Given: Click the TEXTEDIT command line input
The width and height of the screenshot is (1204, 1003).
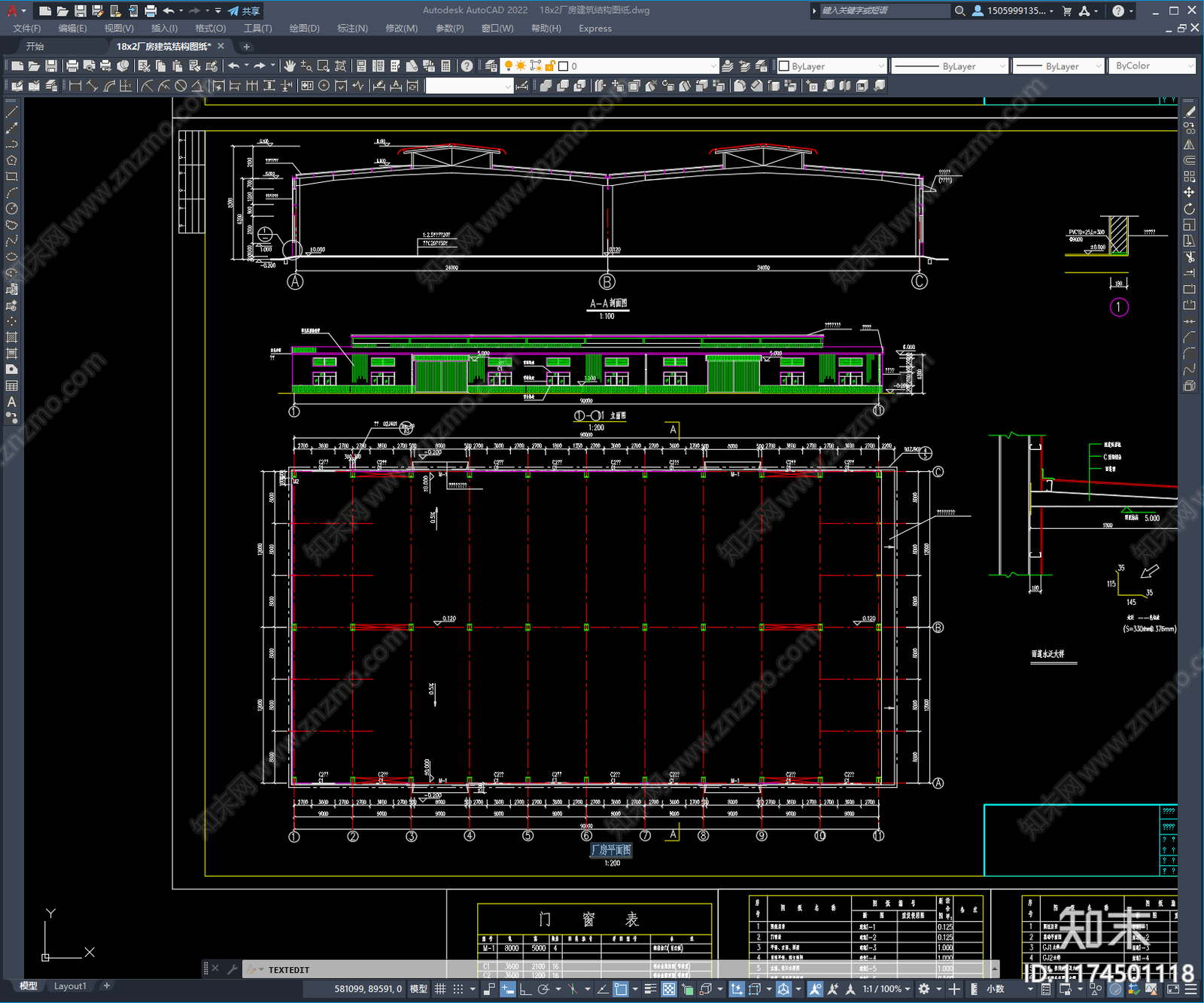Looking at the screenshot, I should click(x=617, y=969).
